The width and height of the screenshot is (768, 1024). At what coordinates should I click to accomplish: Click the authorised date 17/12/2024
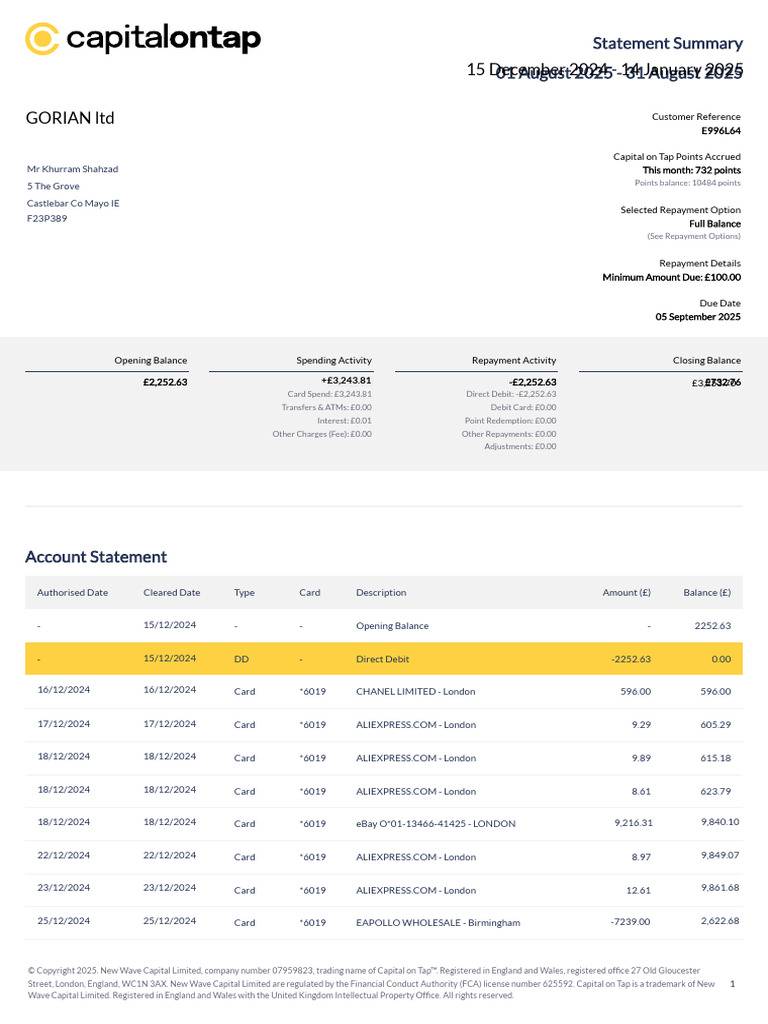click(x=64, y=724)
